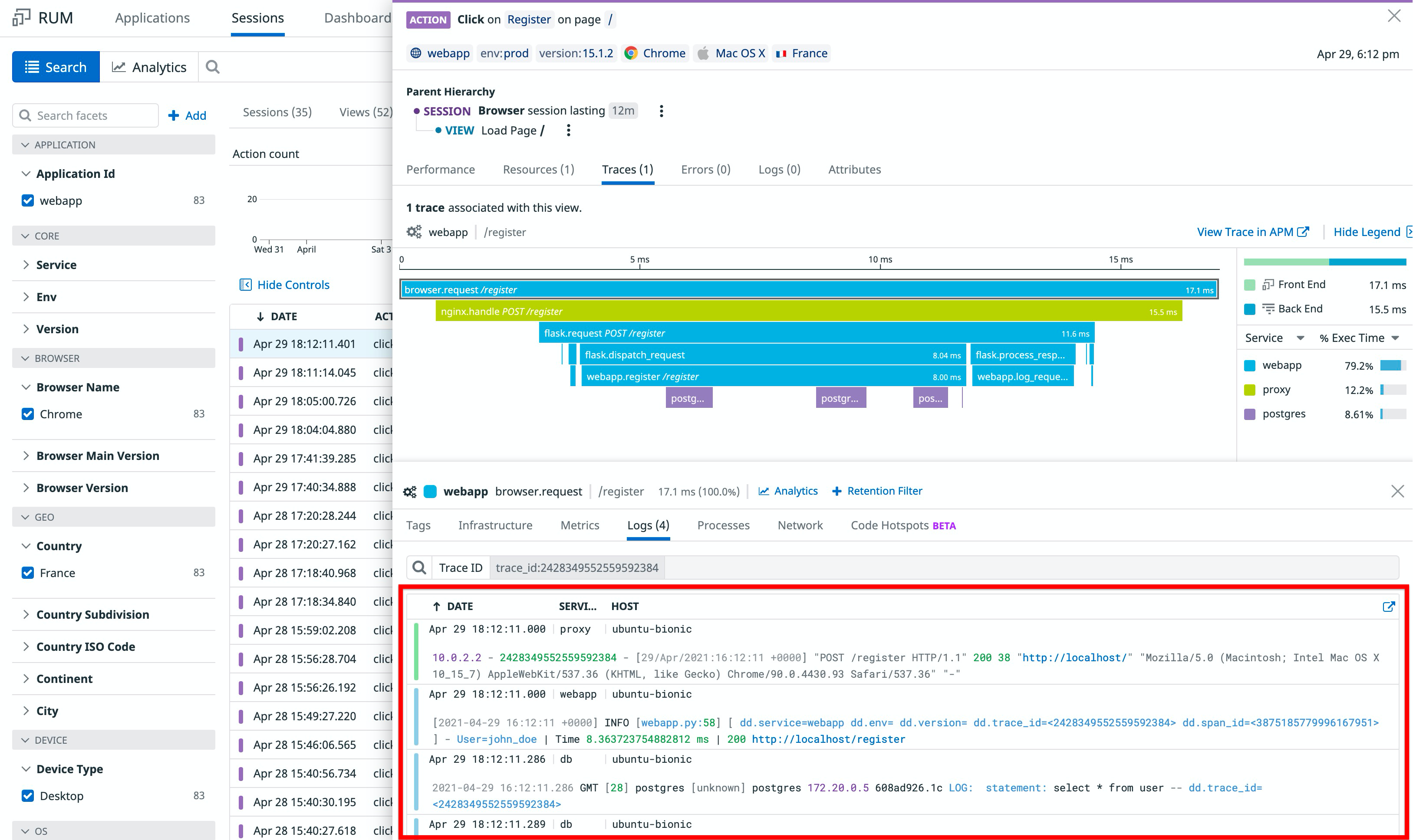This screenshot has width=1413, height=840.
Task: Expand the Env facet
Action: click(x=26, y=297)
